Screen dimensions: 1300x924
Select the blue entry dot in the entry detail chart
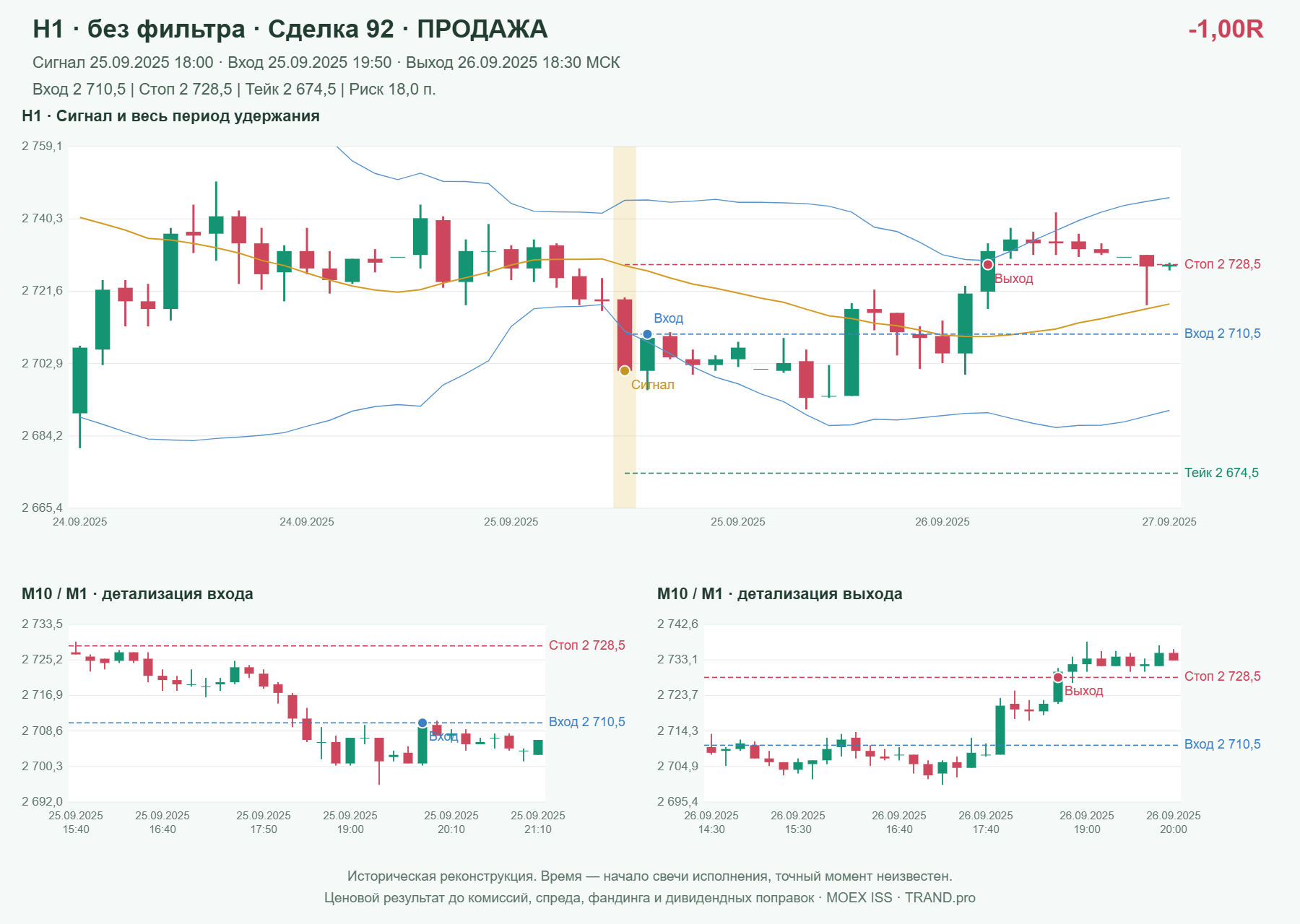422,723
